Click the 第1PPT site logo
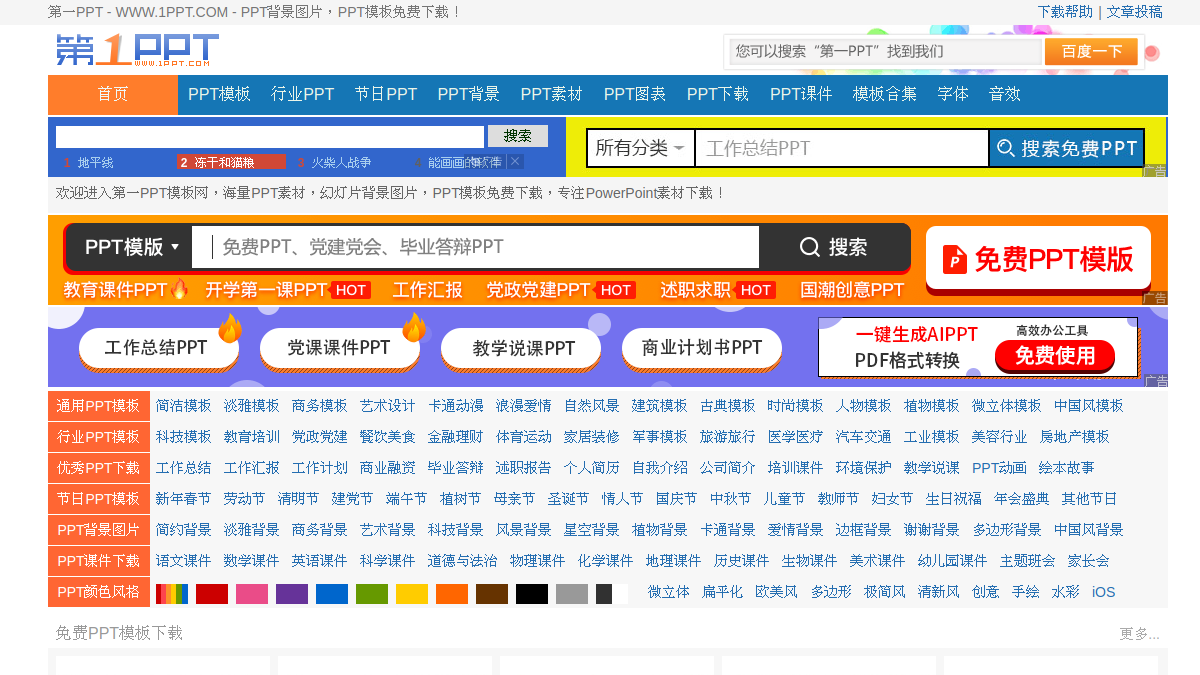 [x=137, y=50]
